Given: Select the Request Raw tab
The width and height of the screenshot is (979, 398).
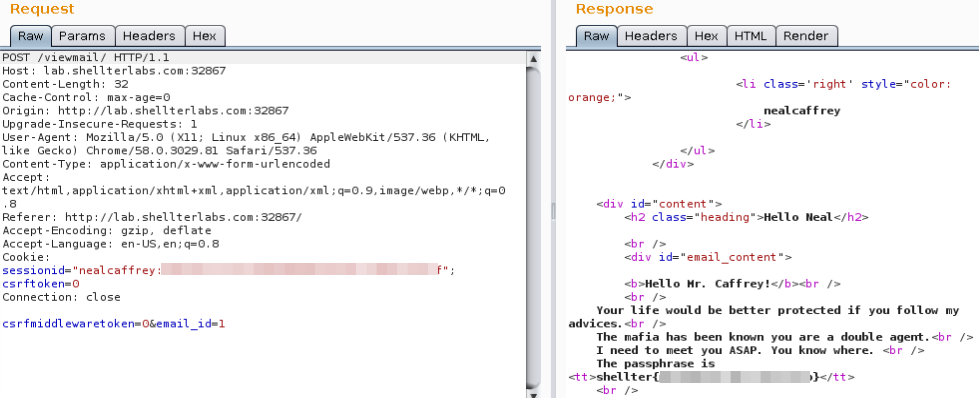Looking at the screenshot, I should tap(31, 36).
